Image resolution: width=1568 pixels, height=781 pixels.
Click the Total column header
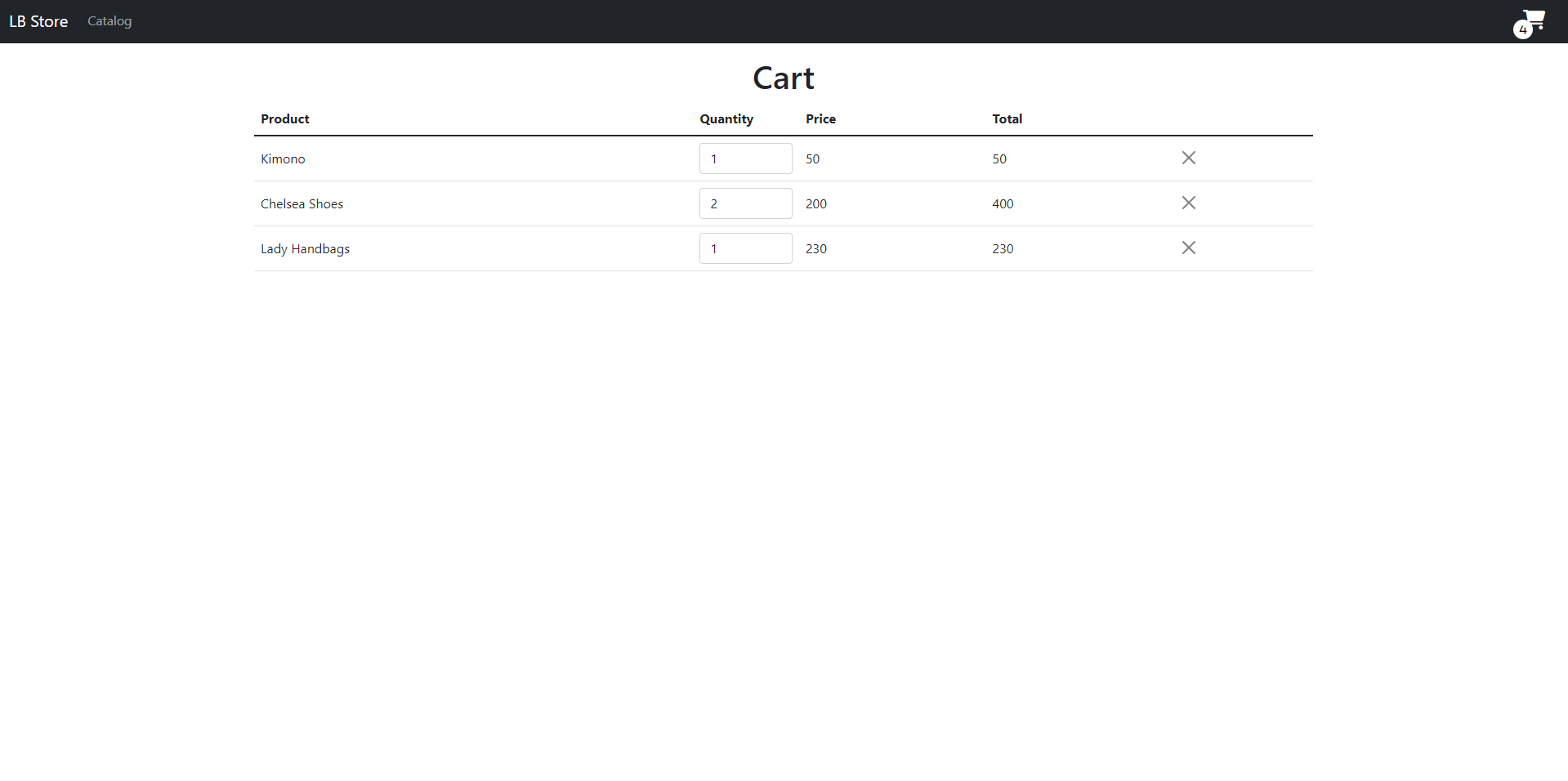pos(1007,118)
